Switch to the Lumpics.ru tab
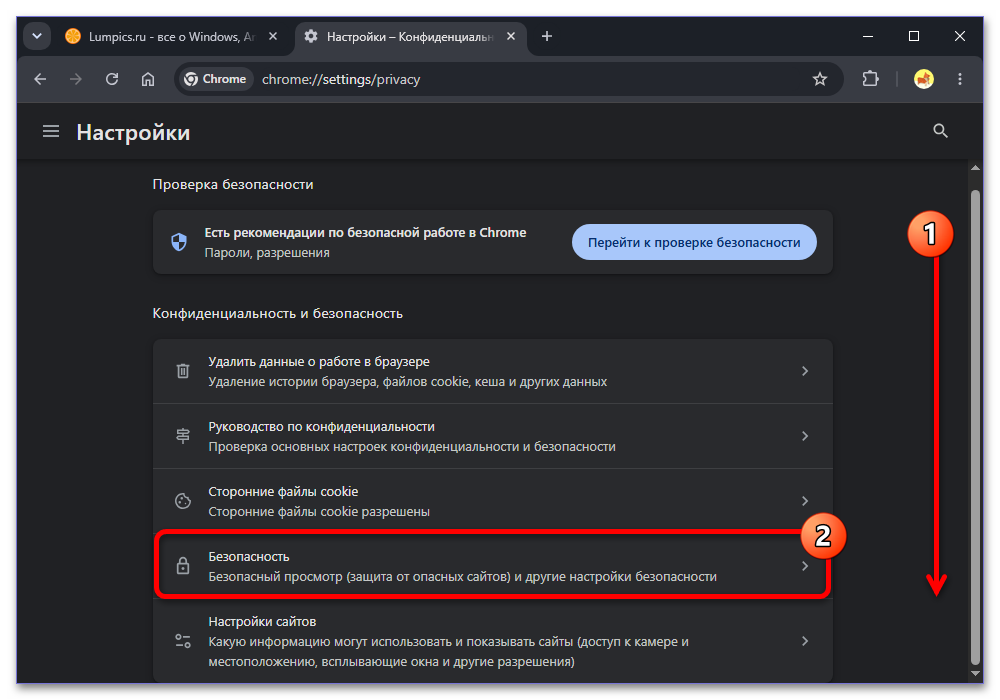 click(172, 37)
